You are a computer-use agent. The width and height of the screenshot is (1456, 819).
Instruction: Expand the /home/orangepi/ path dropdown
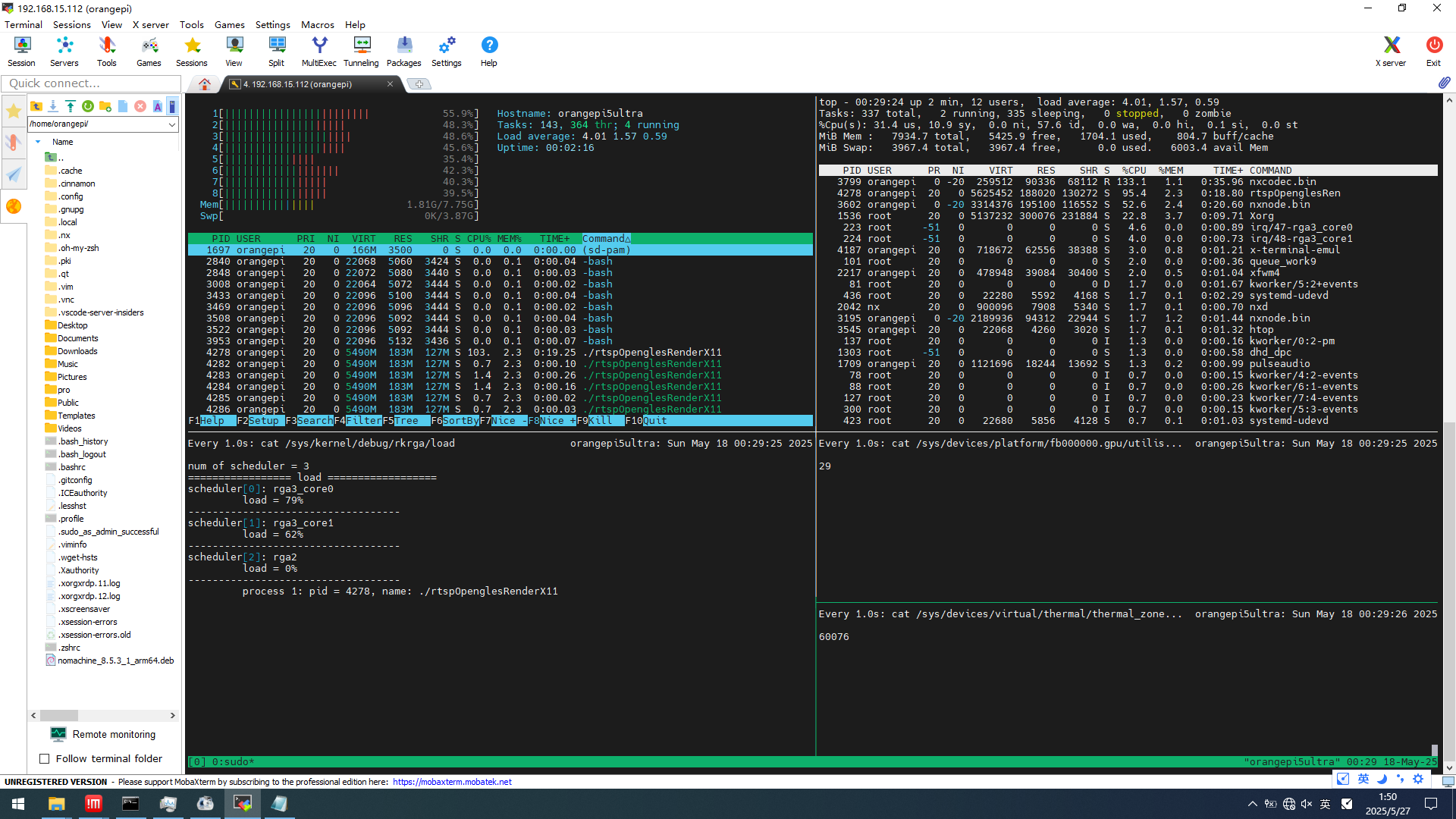[172, 124]
